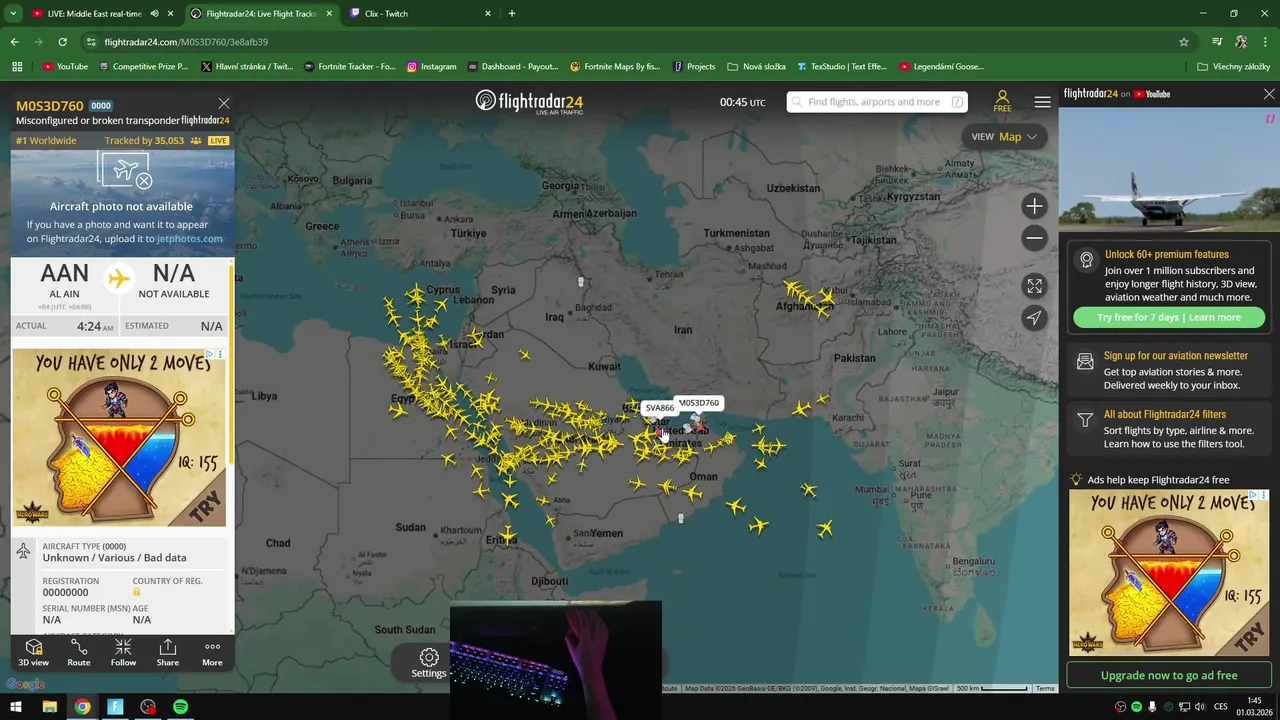This screenshot has height=720, width=1280.
Task: Close the Flightradar24 browser tab
Action: 329,14
